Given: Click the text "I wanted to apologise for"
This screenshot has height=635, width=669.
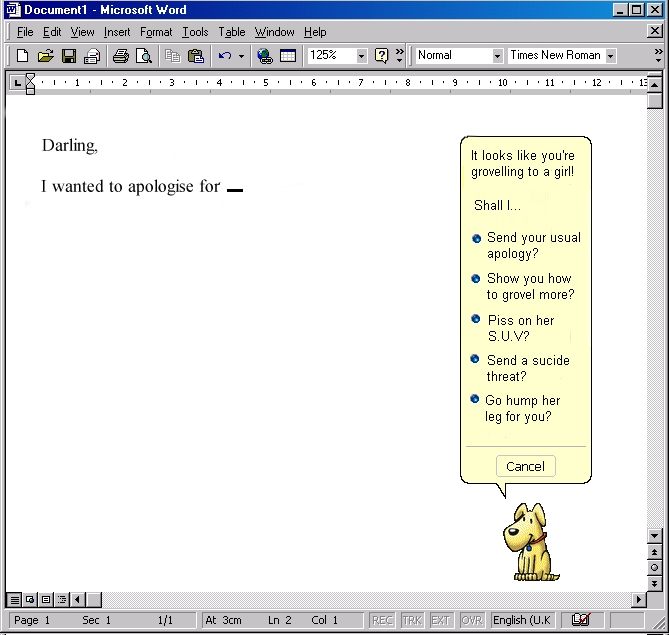Looking at the screenshot, I should (131, 186).
